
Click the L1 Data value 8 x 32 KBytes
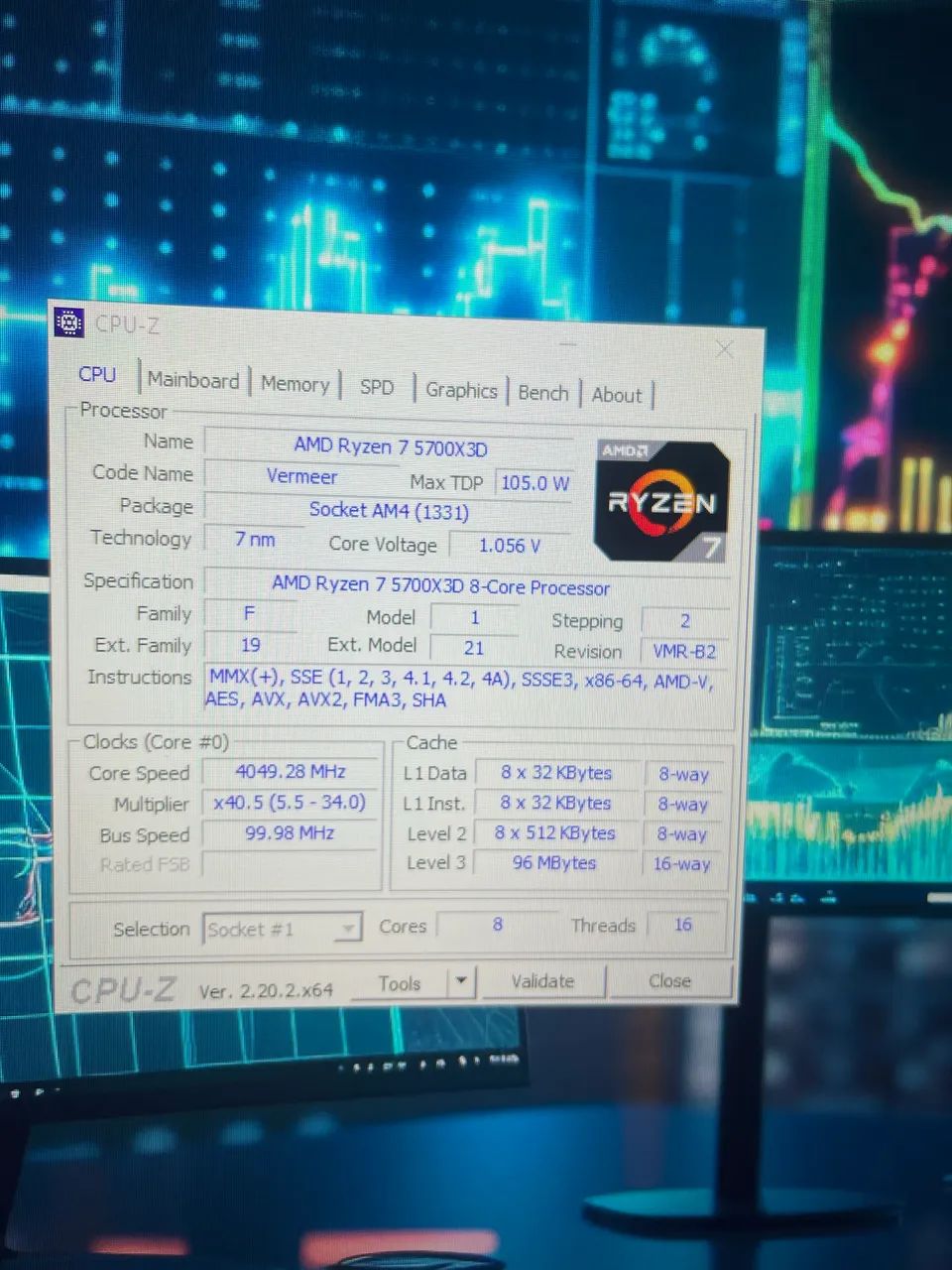(555, 773)
